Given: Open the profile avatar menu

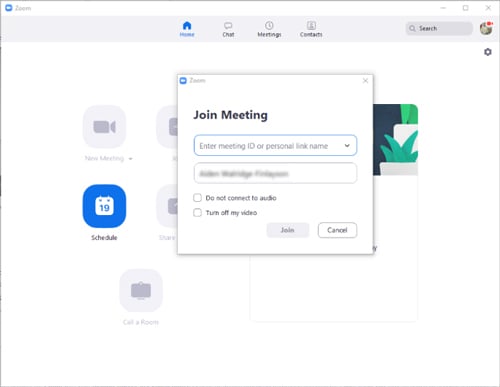Looking at the screenshot, I should 486,28.
